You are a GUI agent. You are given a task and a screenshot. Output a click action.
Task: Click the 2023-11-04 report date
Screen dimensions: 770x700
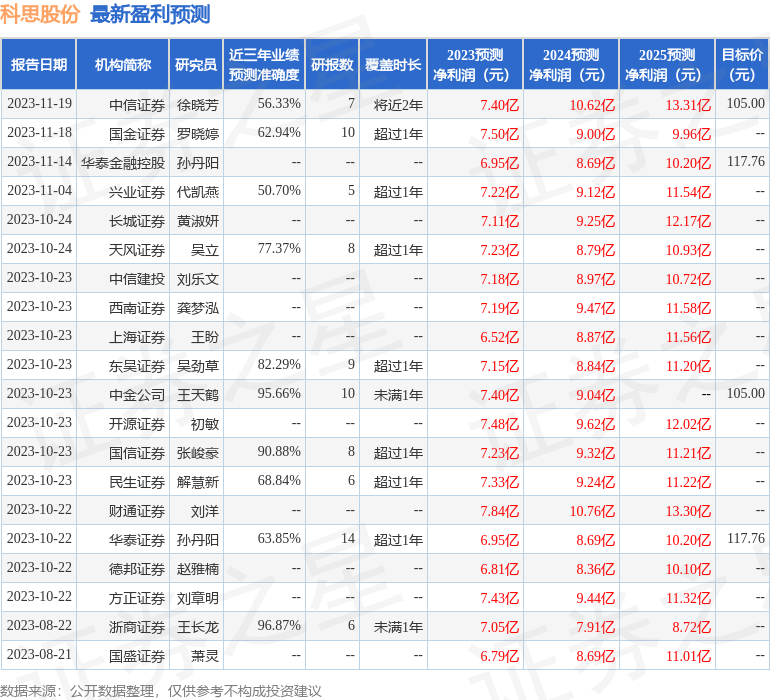[x=39, y=190]
